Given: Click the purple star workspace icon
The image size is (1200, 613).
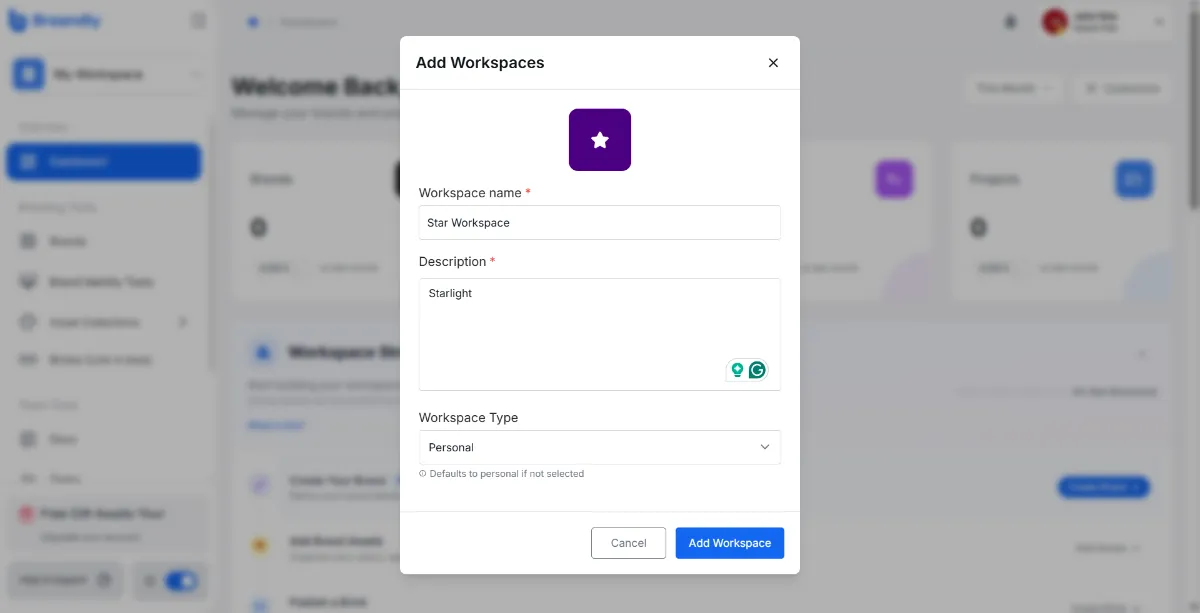Looking at the screenshot, I should pos(600,140).
